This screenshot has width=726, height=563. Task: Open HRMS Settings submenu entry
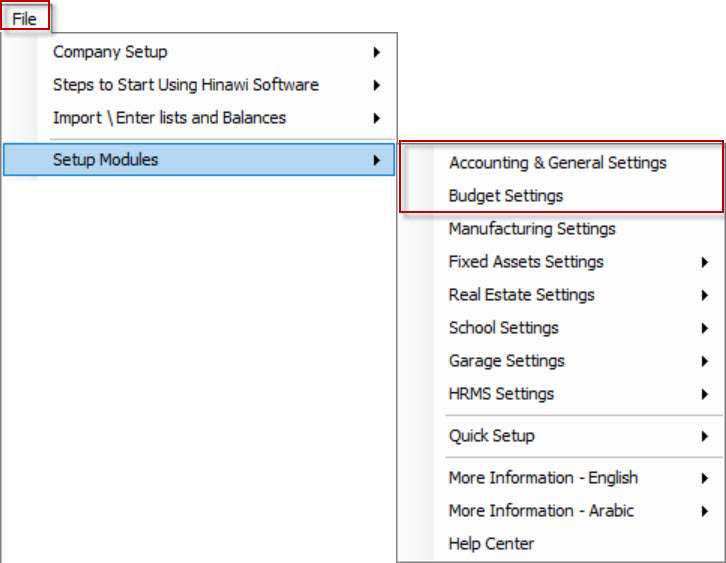pyautogui.click(x=561, y=394)
